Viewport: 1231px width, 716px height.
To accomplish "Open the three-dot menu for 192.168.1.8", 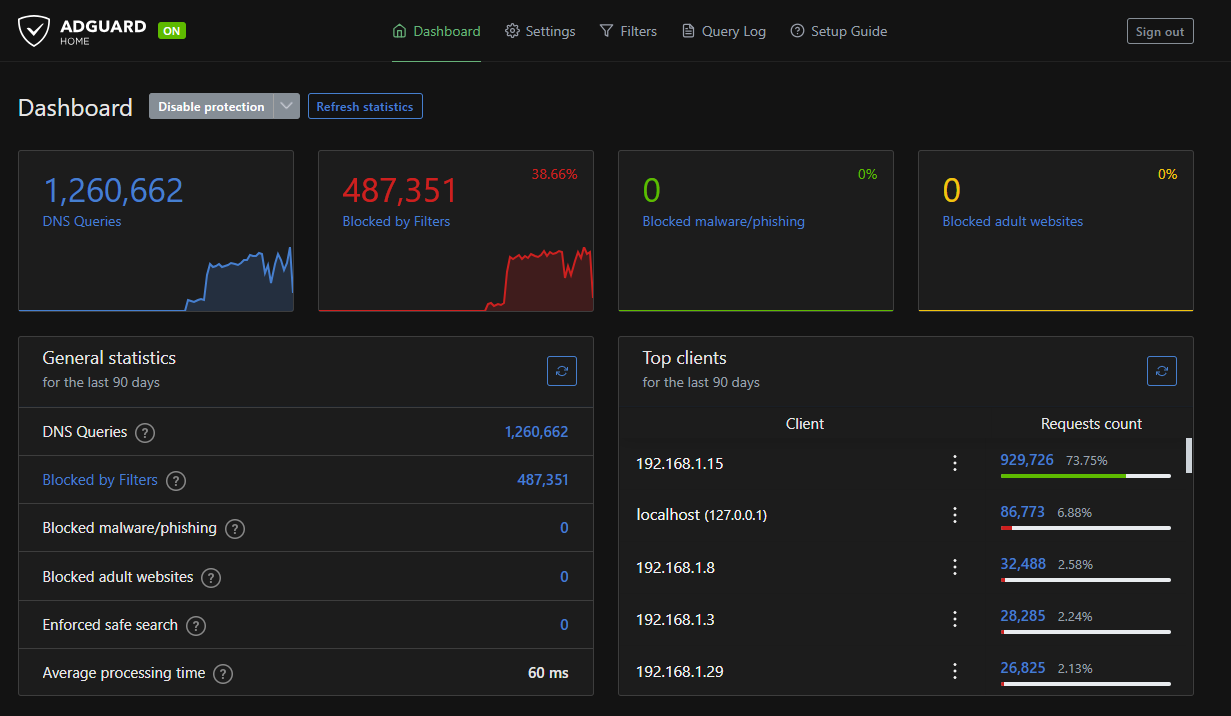I will point(955,567).
